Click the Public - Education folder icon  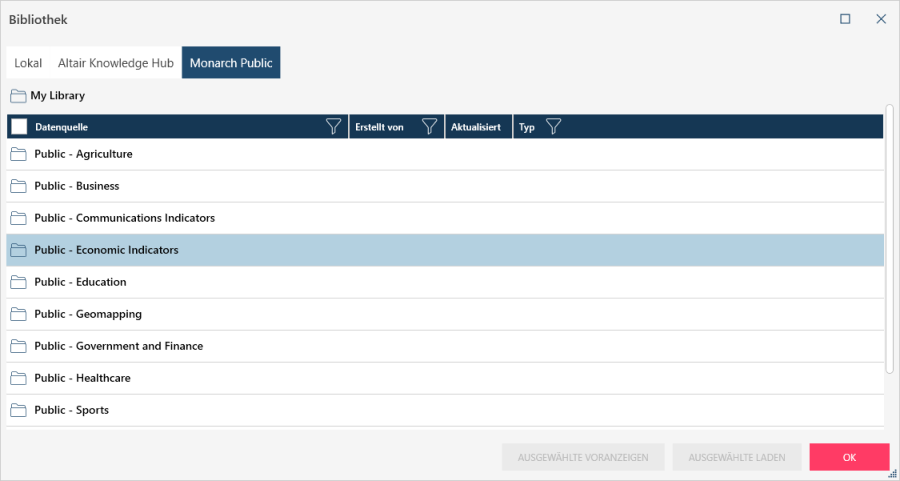tap(18, 282)
